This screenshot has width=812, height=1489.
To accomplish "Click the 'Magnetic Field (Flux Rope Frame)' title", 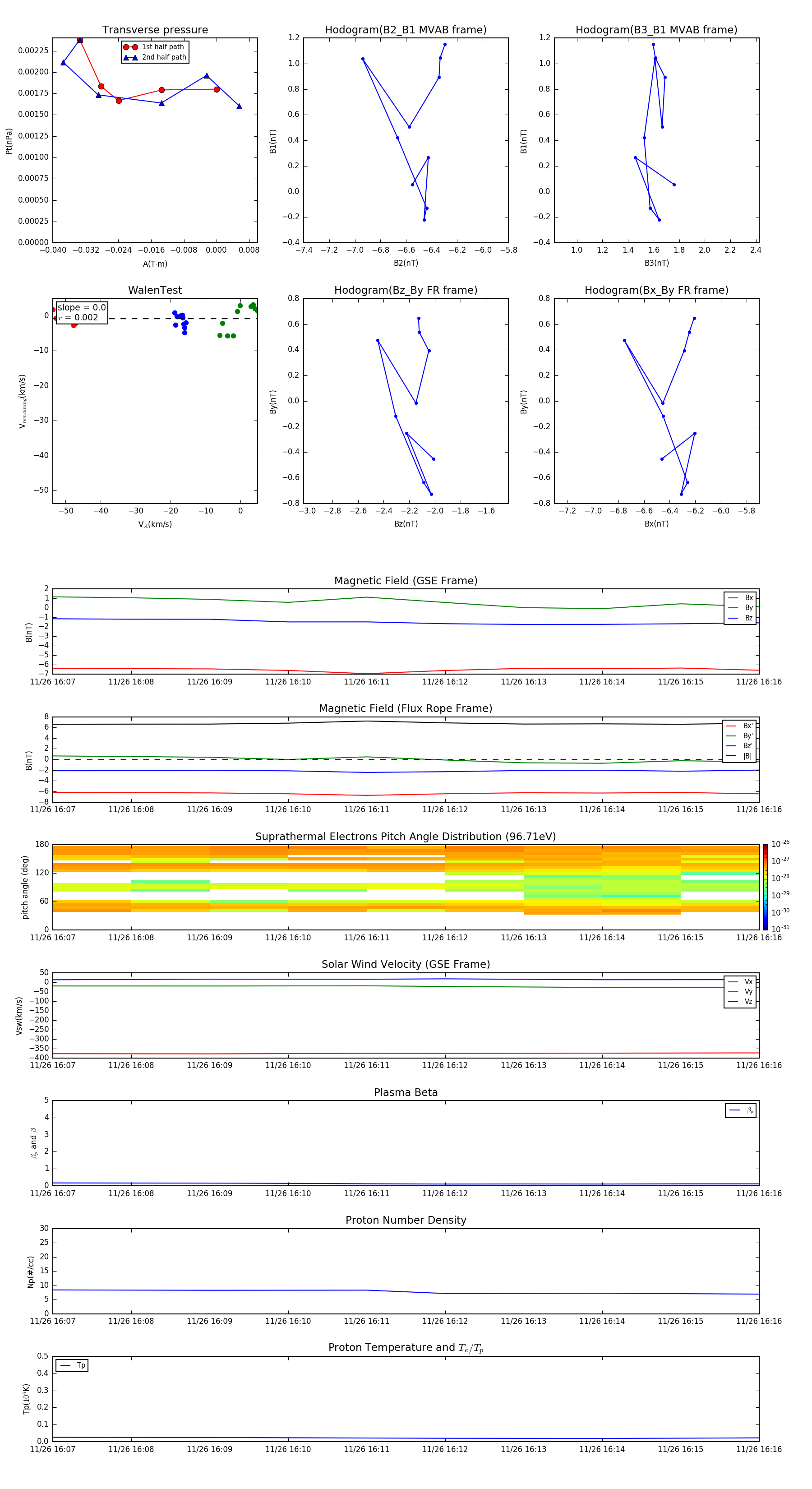I will pyautogui.click(x=406, y=709).
